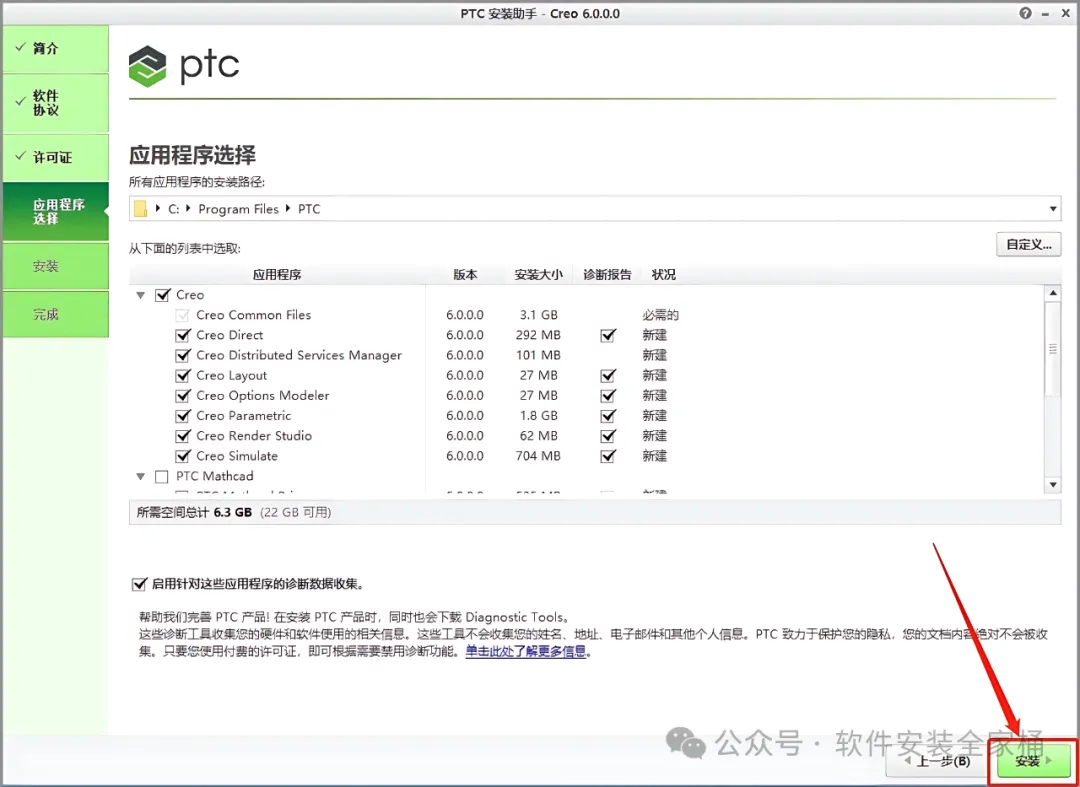Click PTC folder in the path bar
The image size is (1080, 787).
309,209
